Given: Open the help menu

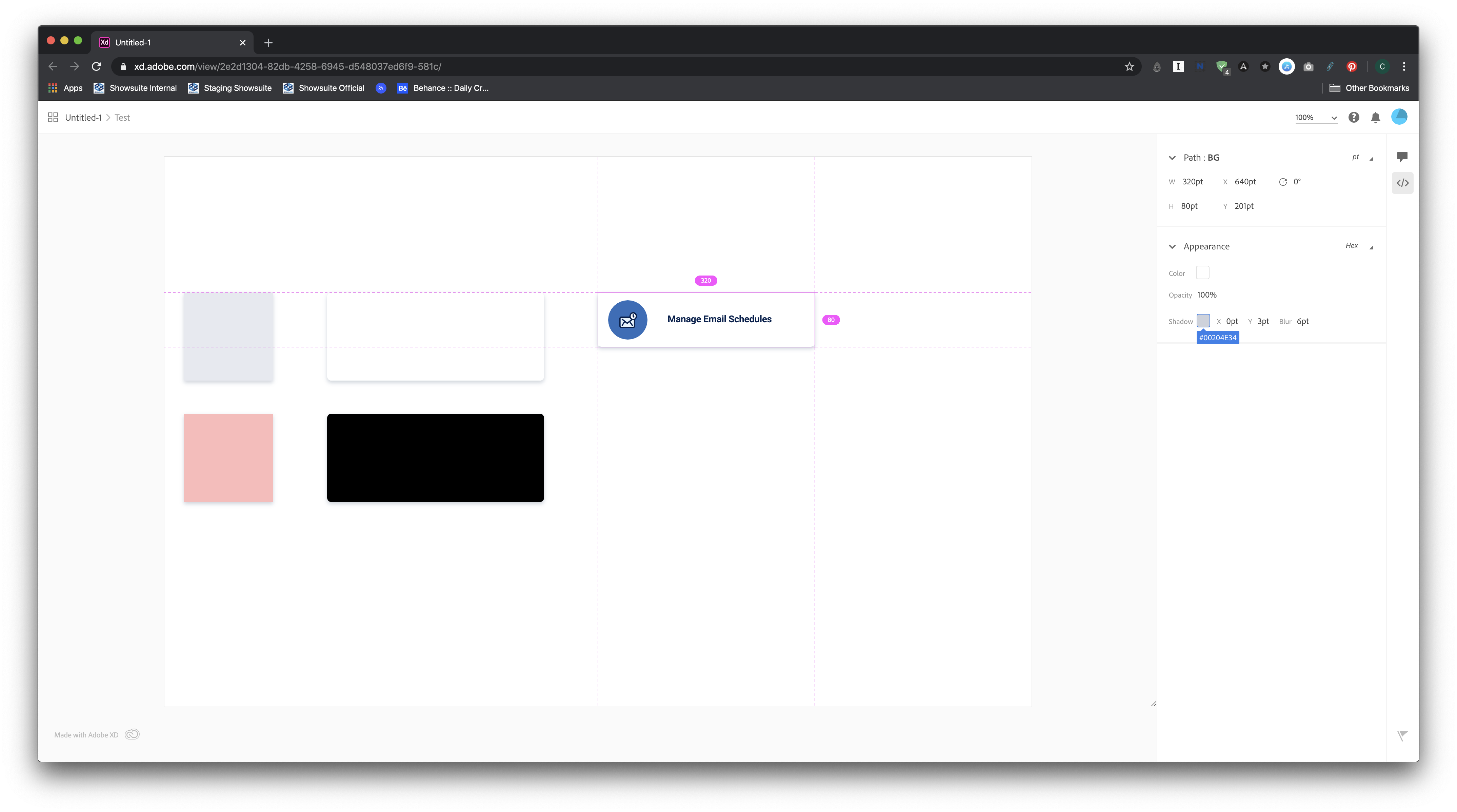Looking at the screenshot, I should [x=1354, y=117].
